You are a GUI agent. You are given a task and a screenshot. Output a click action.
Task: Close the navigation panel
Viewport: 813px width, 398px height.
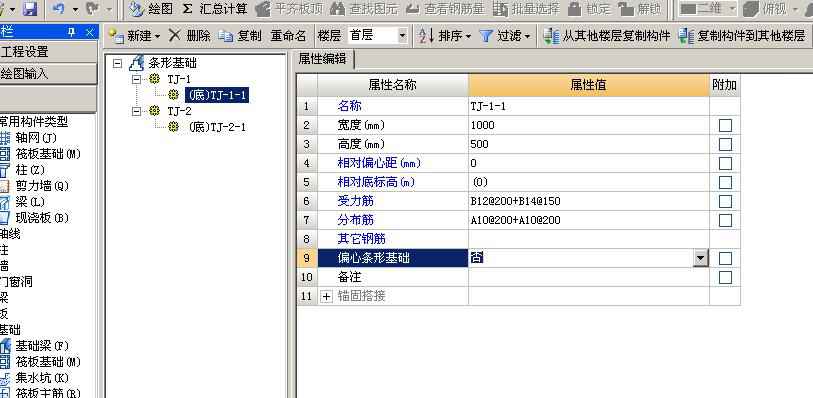click(x=90, y=32)
